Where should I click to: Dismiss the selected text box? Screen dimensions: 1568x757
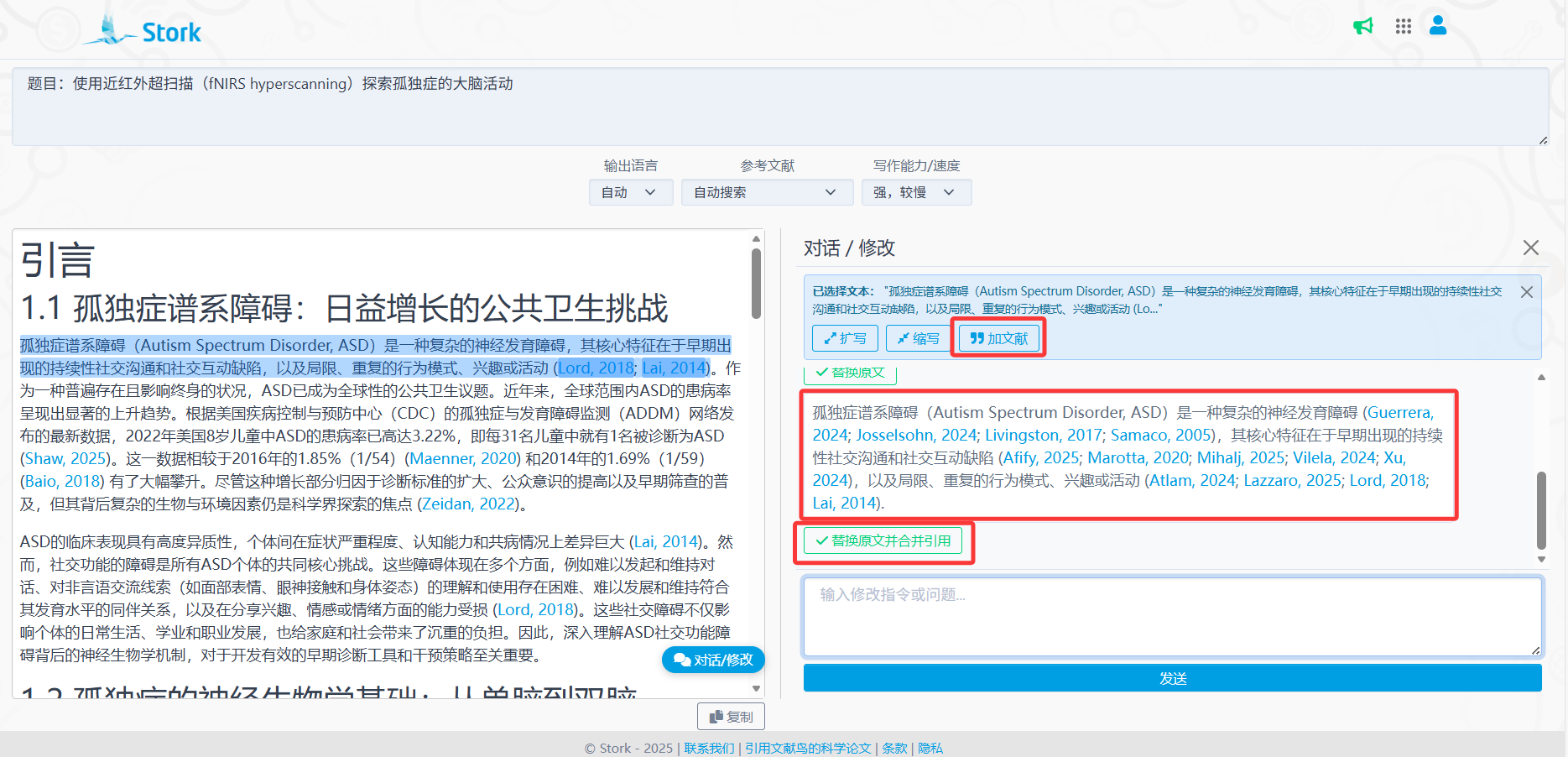pyautogui.click(x=1527, y=292)
